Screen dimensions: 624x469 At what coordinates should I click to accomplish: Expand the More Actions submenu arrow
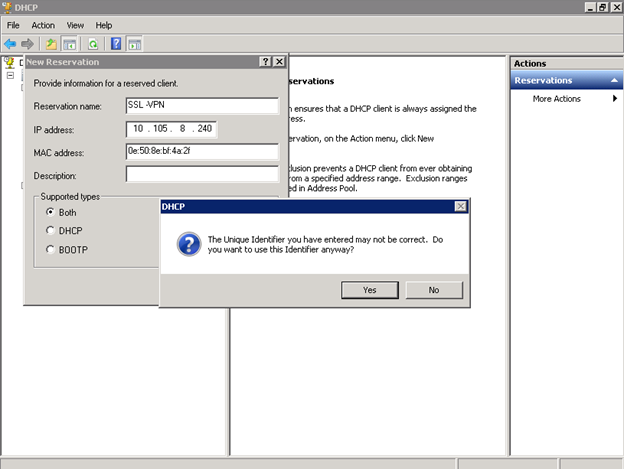point(614,99)
